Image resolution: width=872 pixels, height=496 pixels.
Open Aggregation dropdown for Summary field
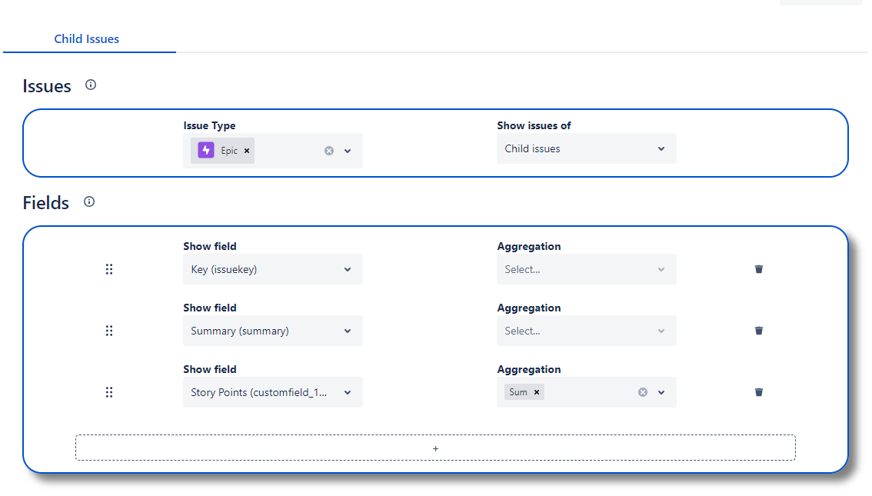[x=586, y=331]
